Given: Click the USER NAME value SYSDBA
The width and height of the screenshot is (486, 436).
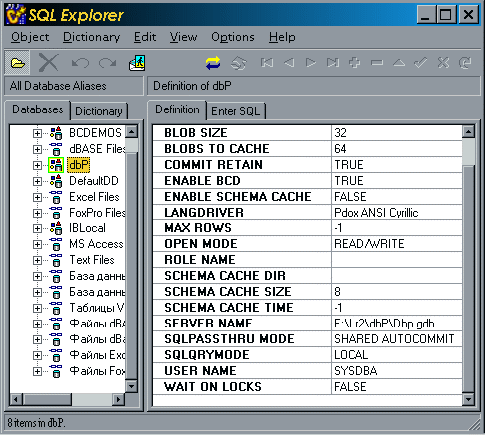Looking at the screenshot, I should tap(397, 371).
